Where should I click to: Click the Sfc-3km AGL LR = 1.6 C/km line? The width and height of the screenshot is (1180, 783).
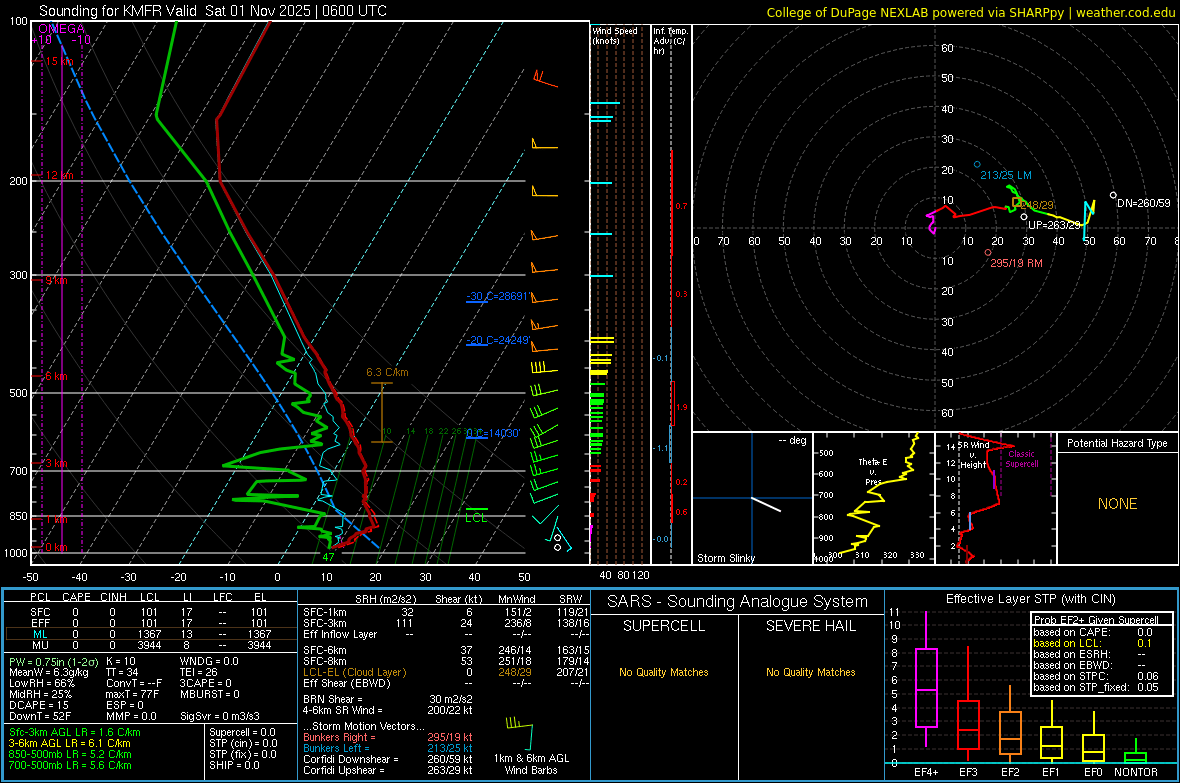(75, 732)
